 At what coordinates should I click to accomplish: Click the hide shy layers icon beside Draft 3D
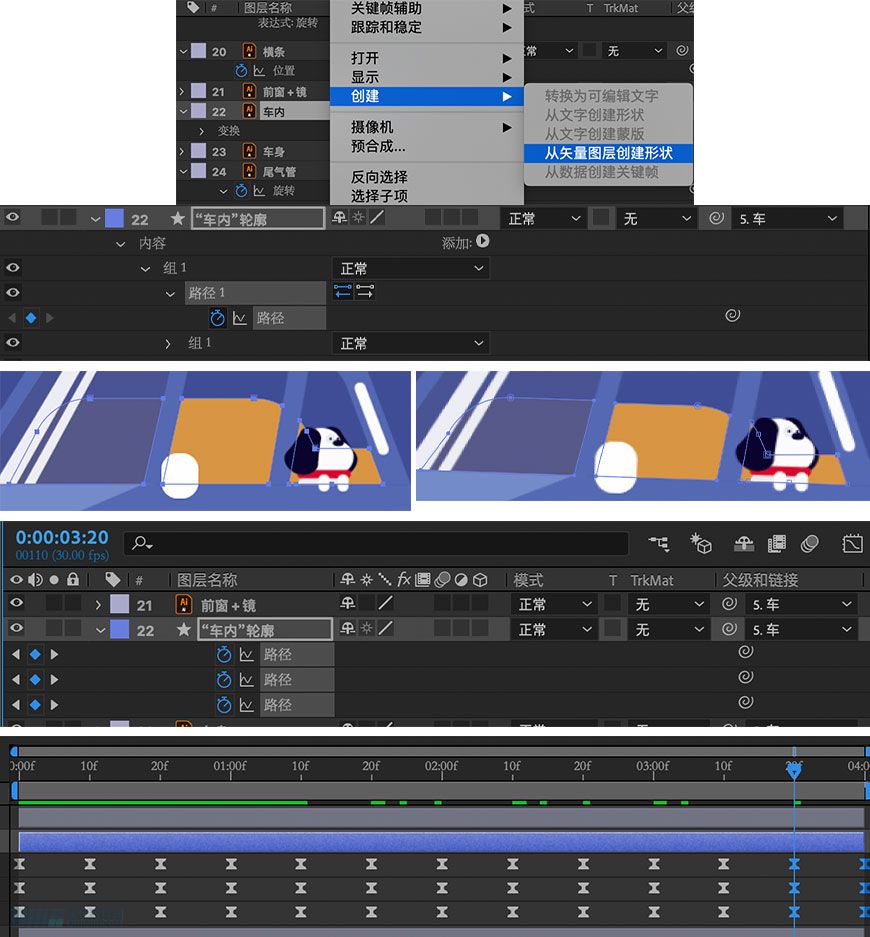click(744, 543)
